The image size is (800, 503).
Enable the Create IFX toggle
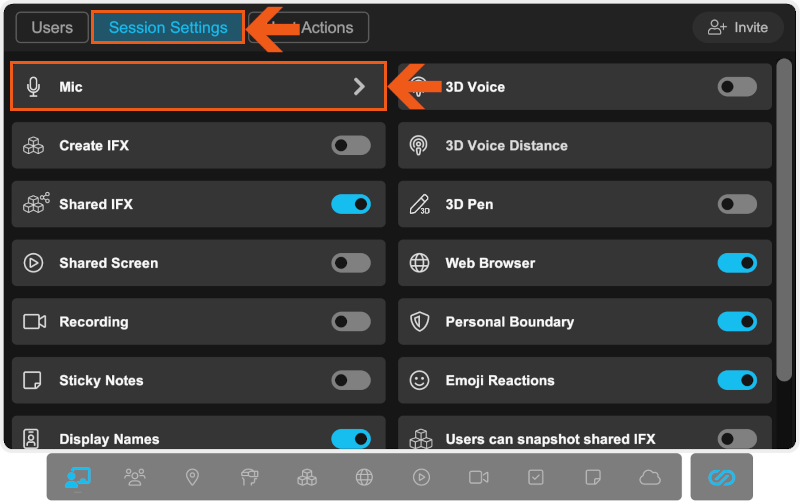350,146
